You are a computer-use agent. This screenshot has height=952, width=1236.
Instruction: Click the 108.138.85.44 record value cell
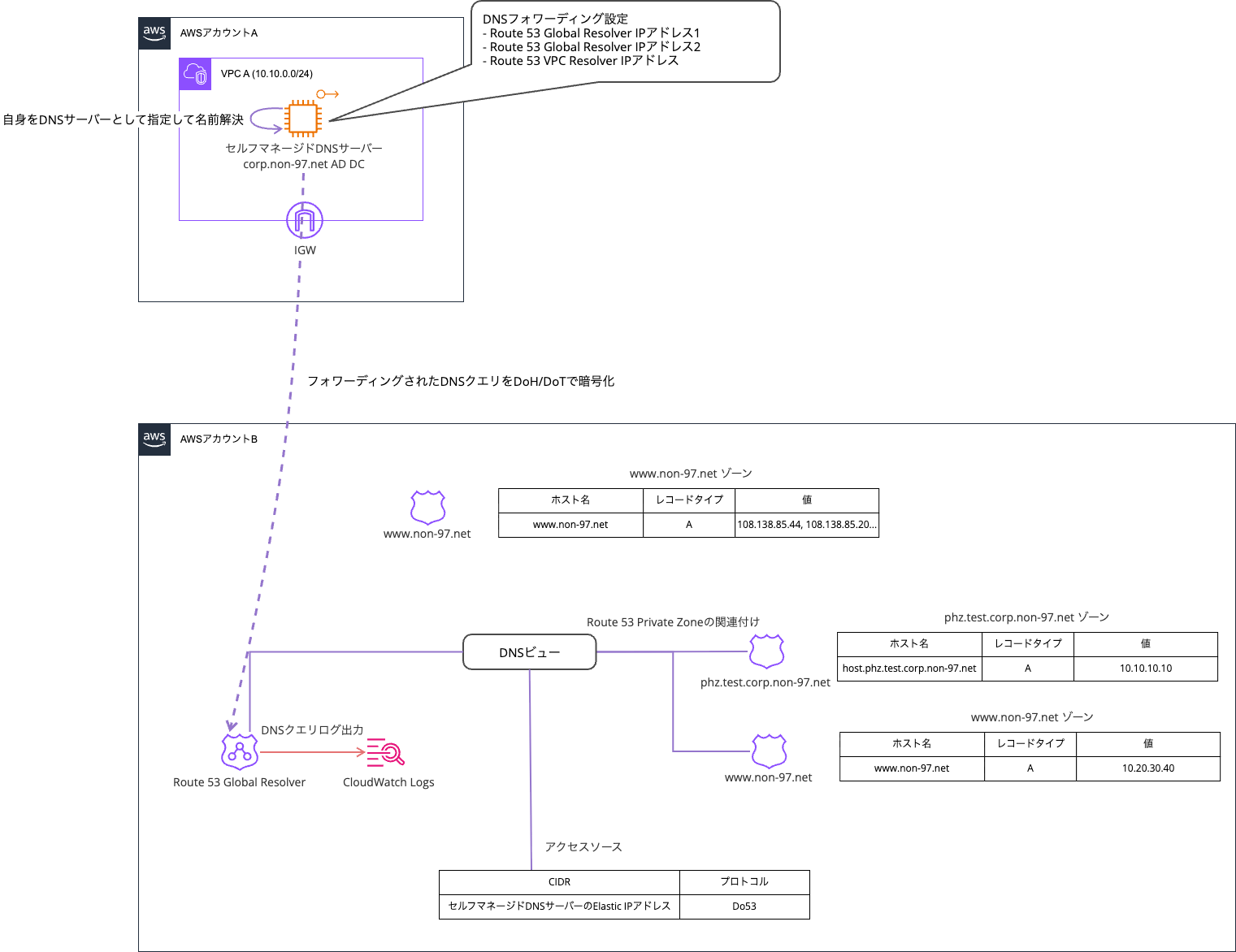pos(806,524)
